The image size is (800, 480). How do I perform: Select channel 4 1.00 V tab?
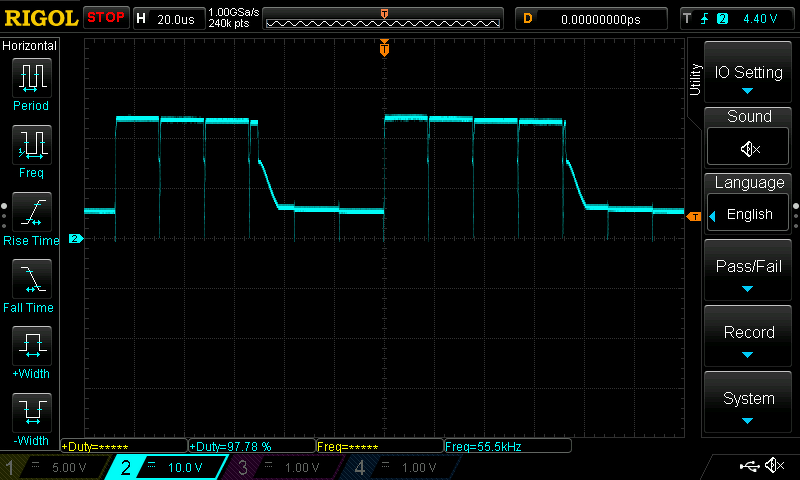click(x=401, y=467)
